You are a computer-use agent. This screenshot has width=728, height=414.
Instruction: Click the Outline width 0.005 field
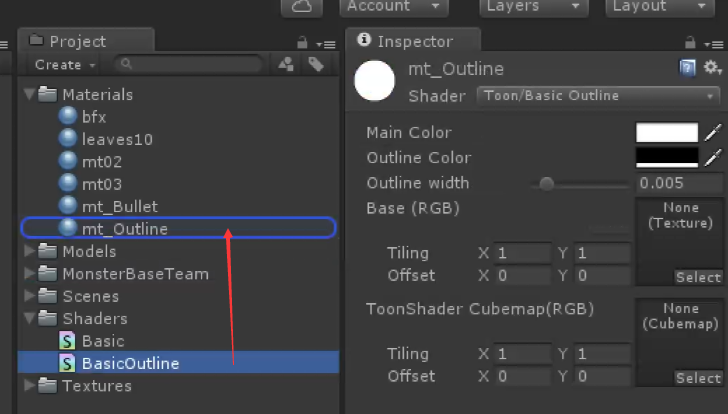click(679, 183)
